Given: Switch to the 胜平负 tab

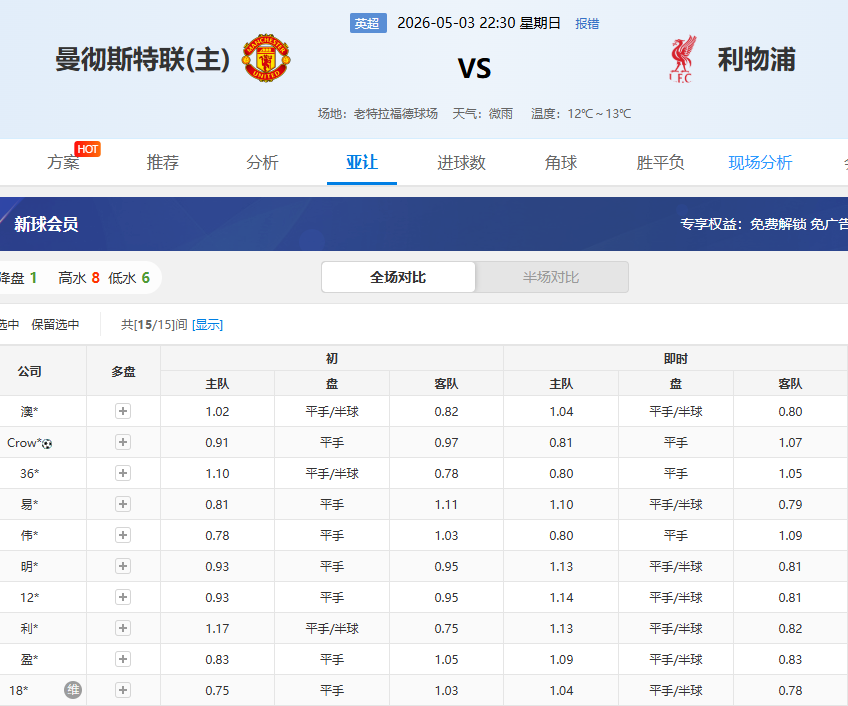Looking at the screenshot, I should point(660,162).
